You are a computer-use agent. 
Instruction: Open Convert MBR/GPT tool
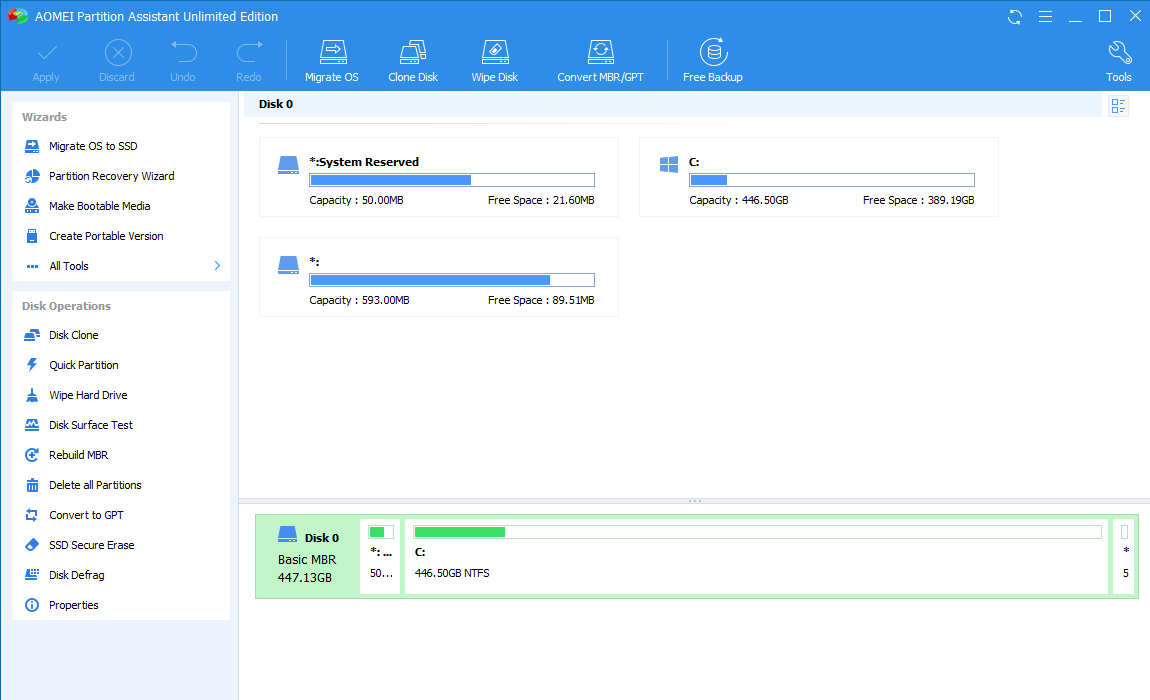click(x=601, y=61)
